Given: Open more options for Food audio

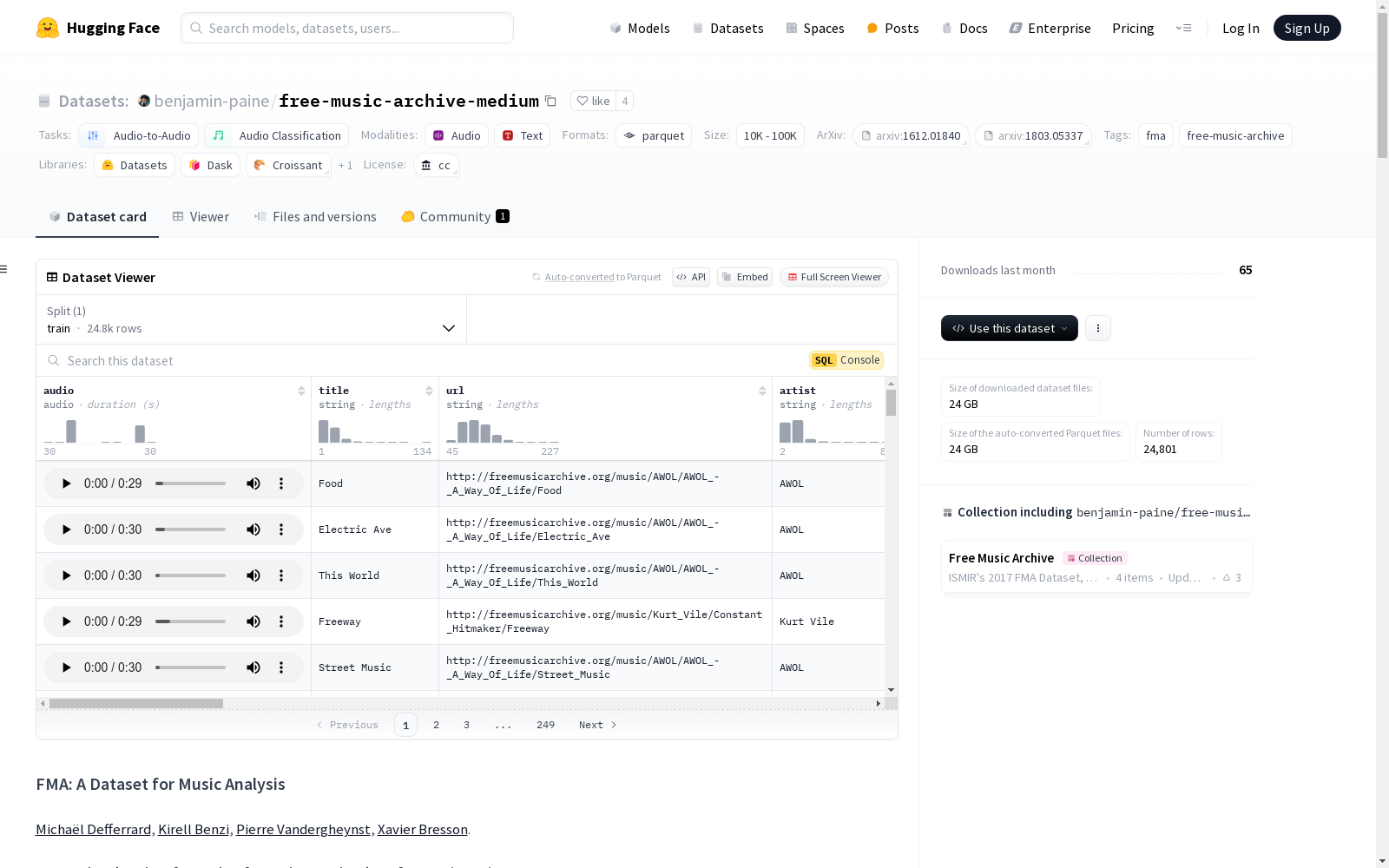Looking at the screenshot, I should 281,483.
